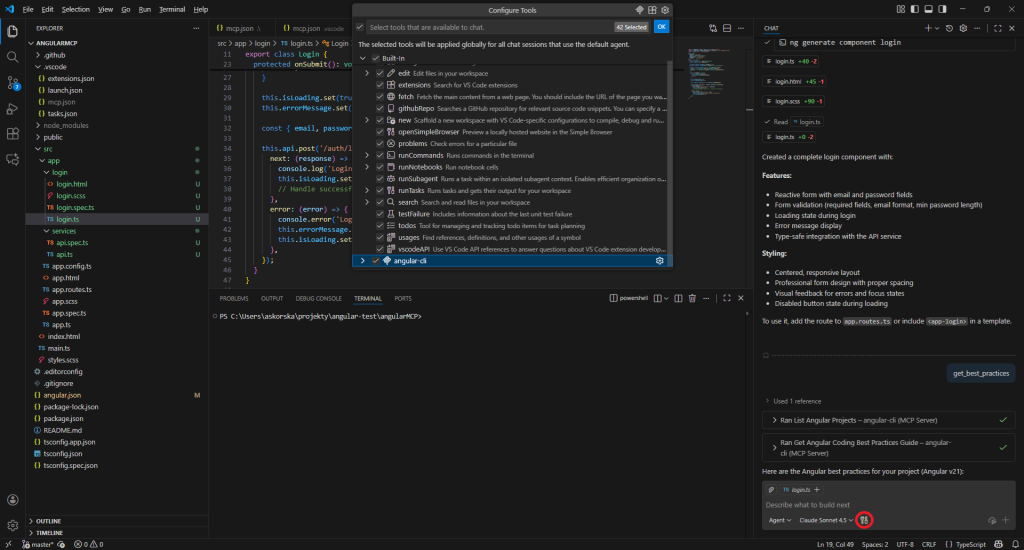Open chat session history icon
This screenshot has width=1024, height=550.
(950, 28)
